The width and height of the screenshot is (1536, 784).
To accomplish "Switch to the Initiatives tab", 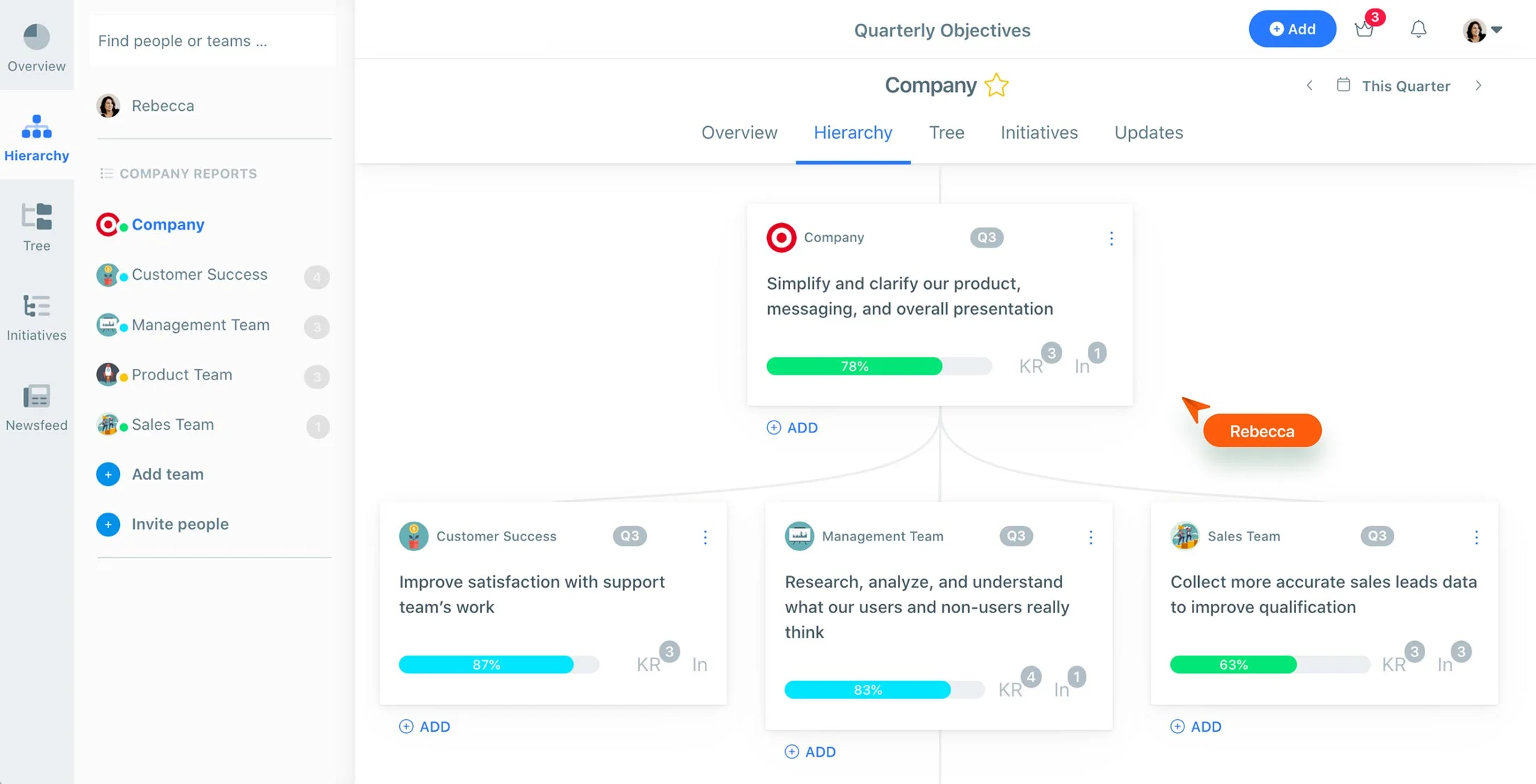I will click(1038, 133).
